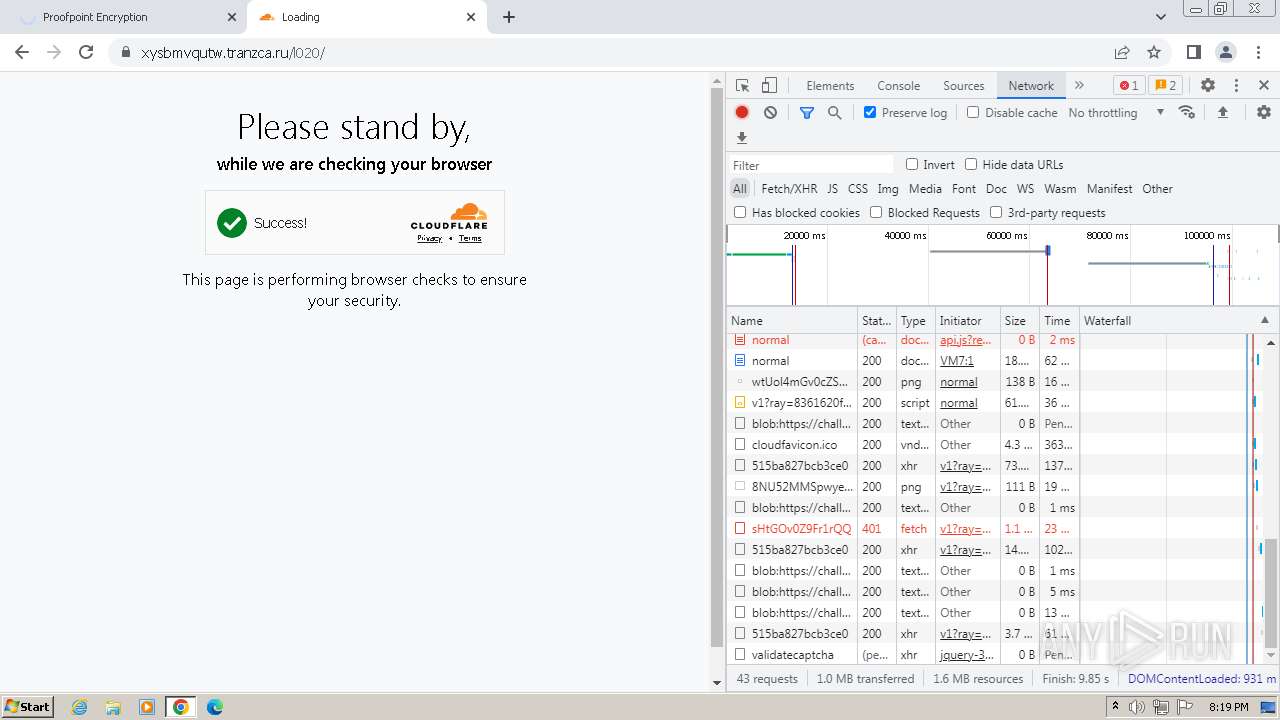Toggle Hide data URLs checkbox
The width and height of the screenshot is (1280, 720).
point(971,164)
